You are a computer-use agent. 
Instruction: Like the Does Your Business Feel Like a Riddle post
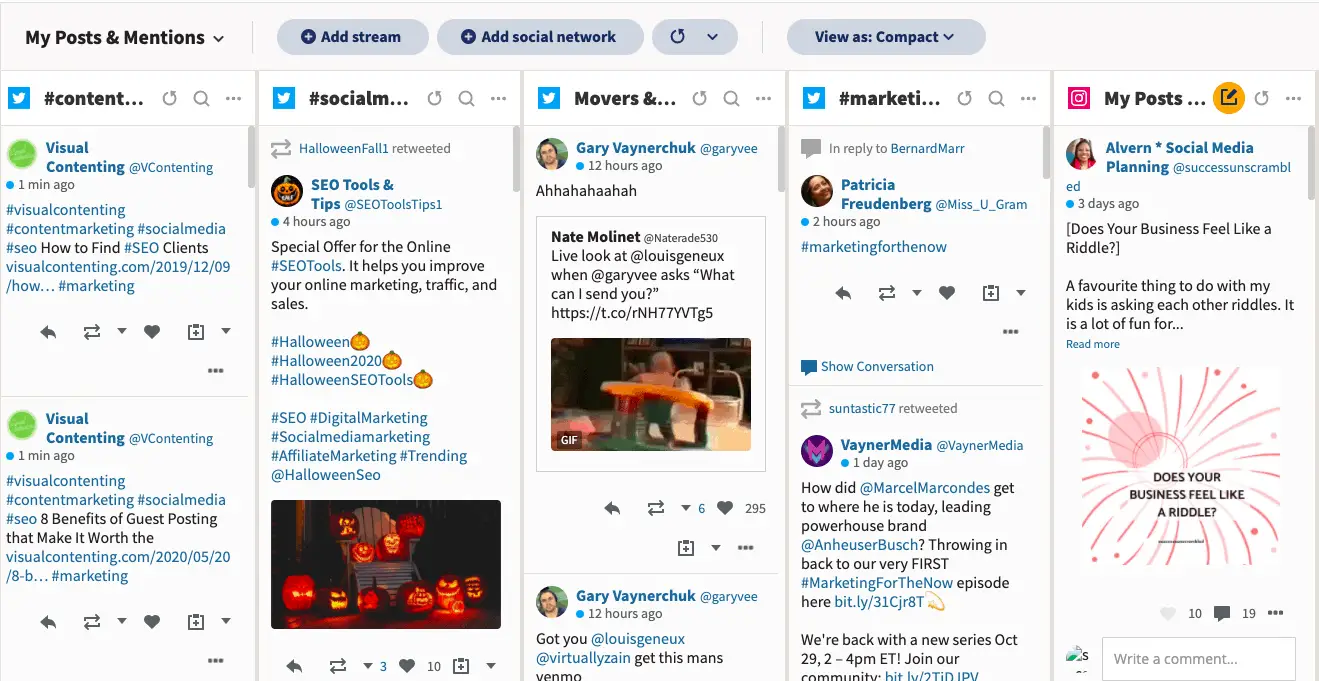click(1167, 613)
